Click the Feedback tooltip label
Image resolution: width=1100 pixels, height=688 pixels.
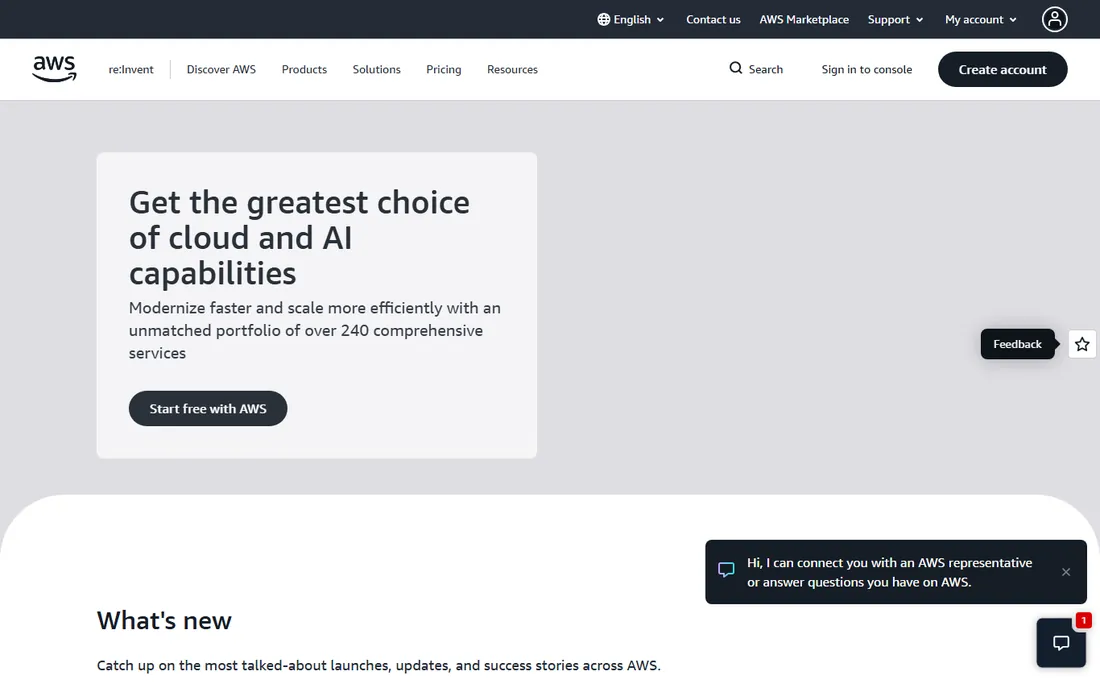1017,344
